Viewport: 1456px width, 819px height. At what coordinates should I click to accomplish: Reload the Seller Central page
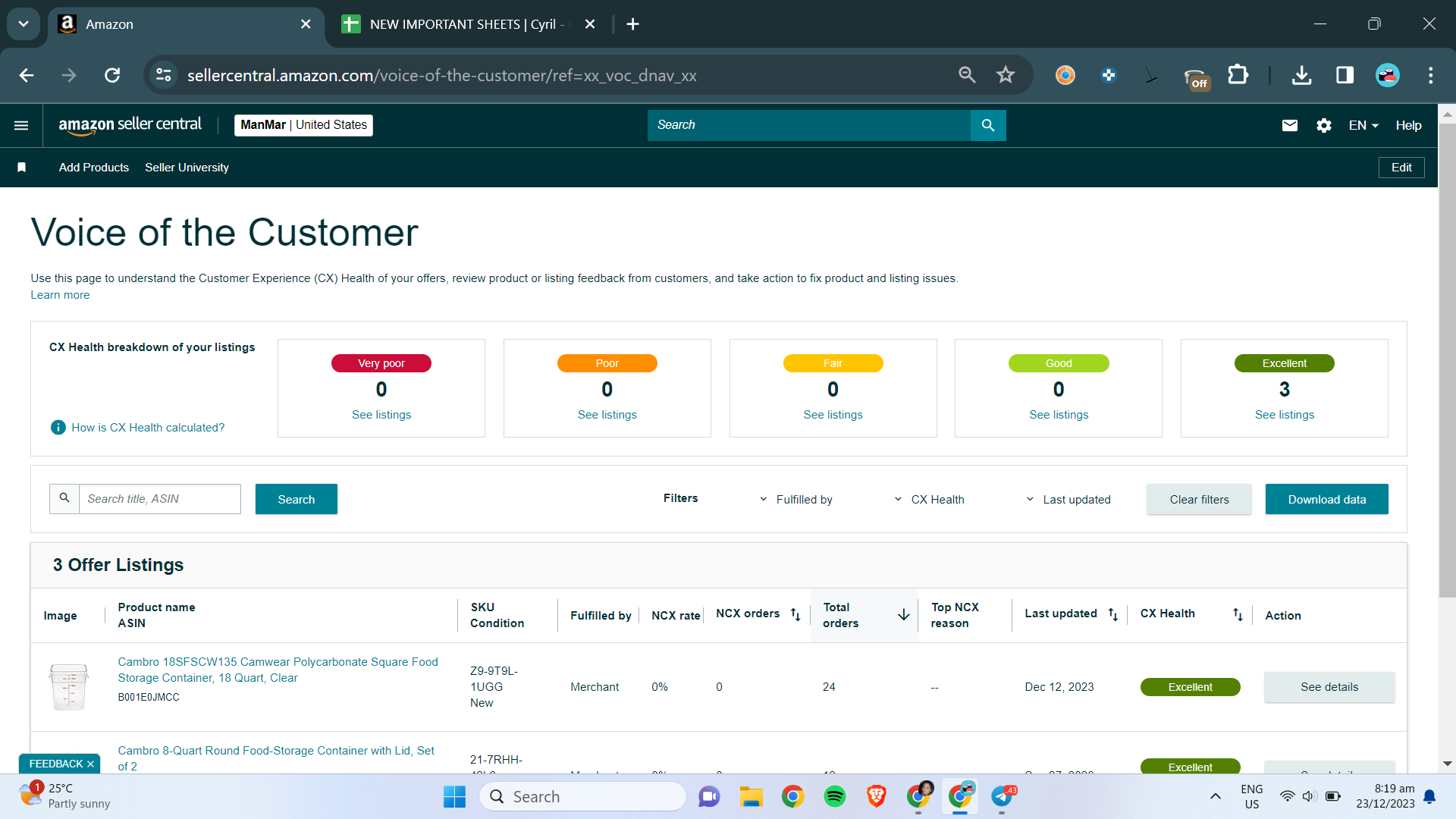coord(112,75)
